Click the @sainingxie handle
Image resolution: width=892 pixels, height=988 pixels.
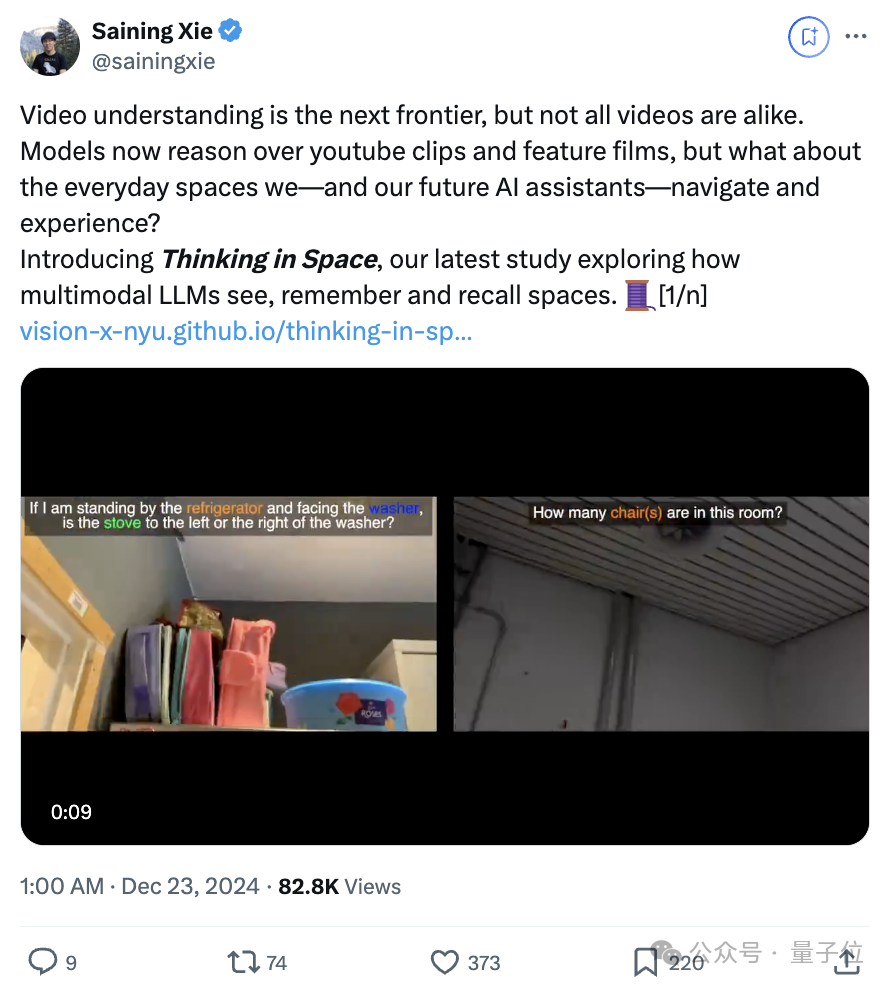click(x=153, y=60)
